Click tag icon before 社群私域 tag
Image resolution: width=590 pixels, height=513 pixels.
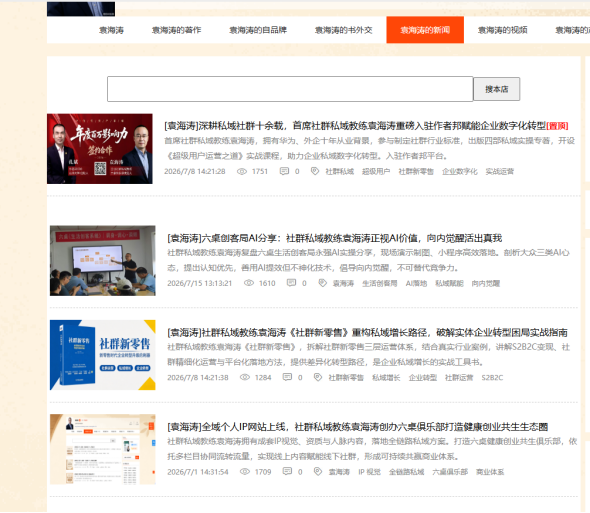coord(315,172)
